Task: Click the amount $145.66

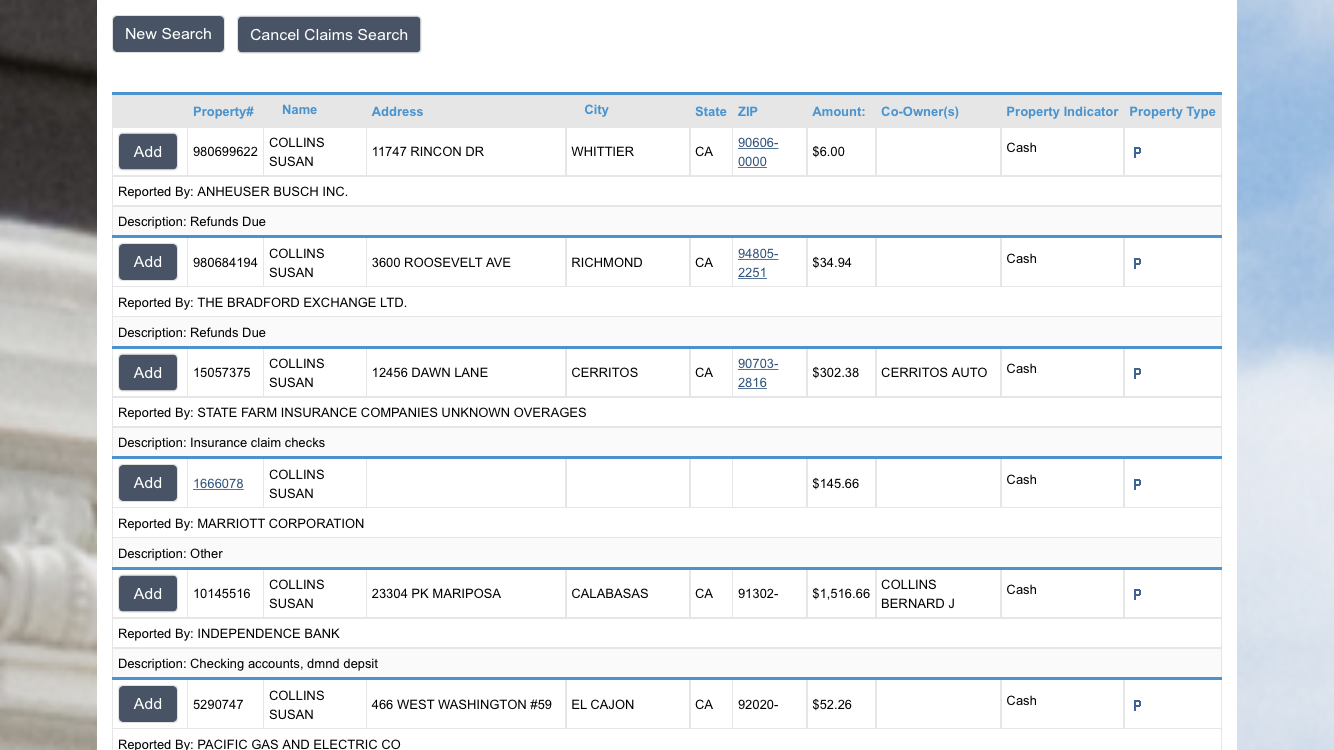Action: click(x=836, y=484)
